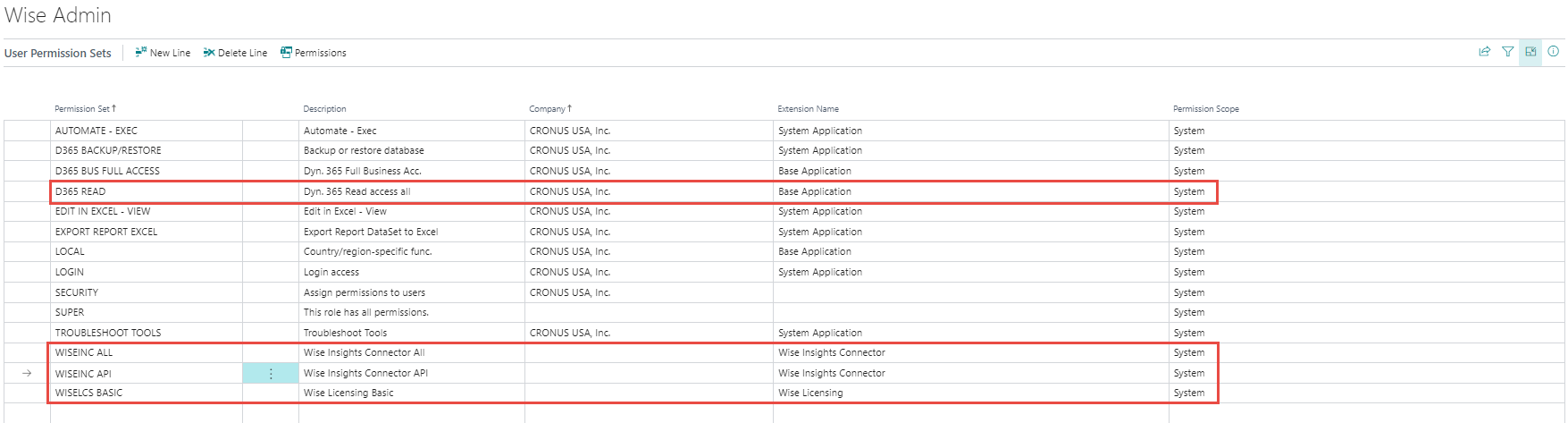Click the Delete Line action
1568x423 pixels.
(235, 53)
